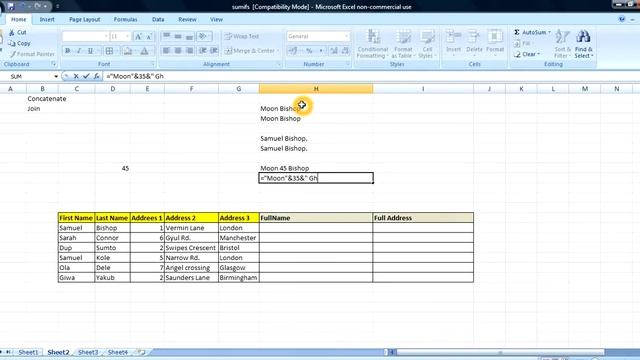Screen dimensions: 640x360
Task: Click the Decrease Indent icon
Action: [x=202, y=51]
